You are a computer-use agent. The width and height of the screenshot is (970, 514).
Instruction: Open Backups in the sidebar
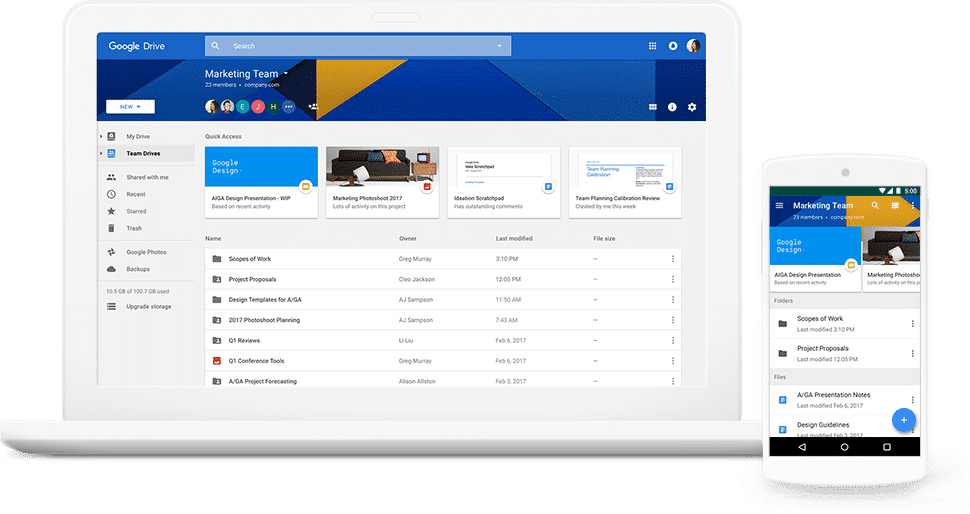(x=138, y=269)
